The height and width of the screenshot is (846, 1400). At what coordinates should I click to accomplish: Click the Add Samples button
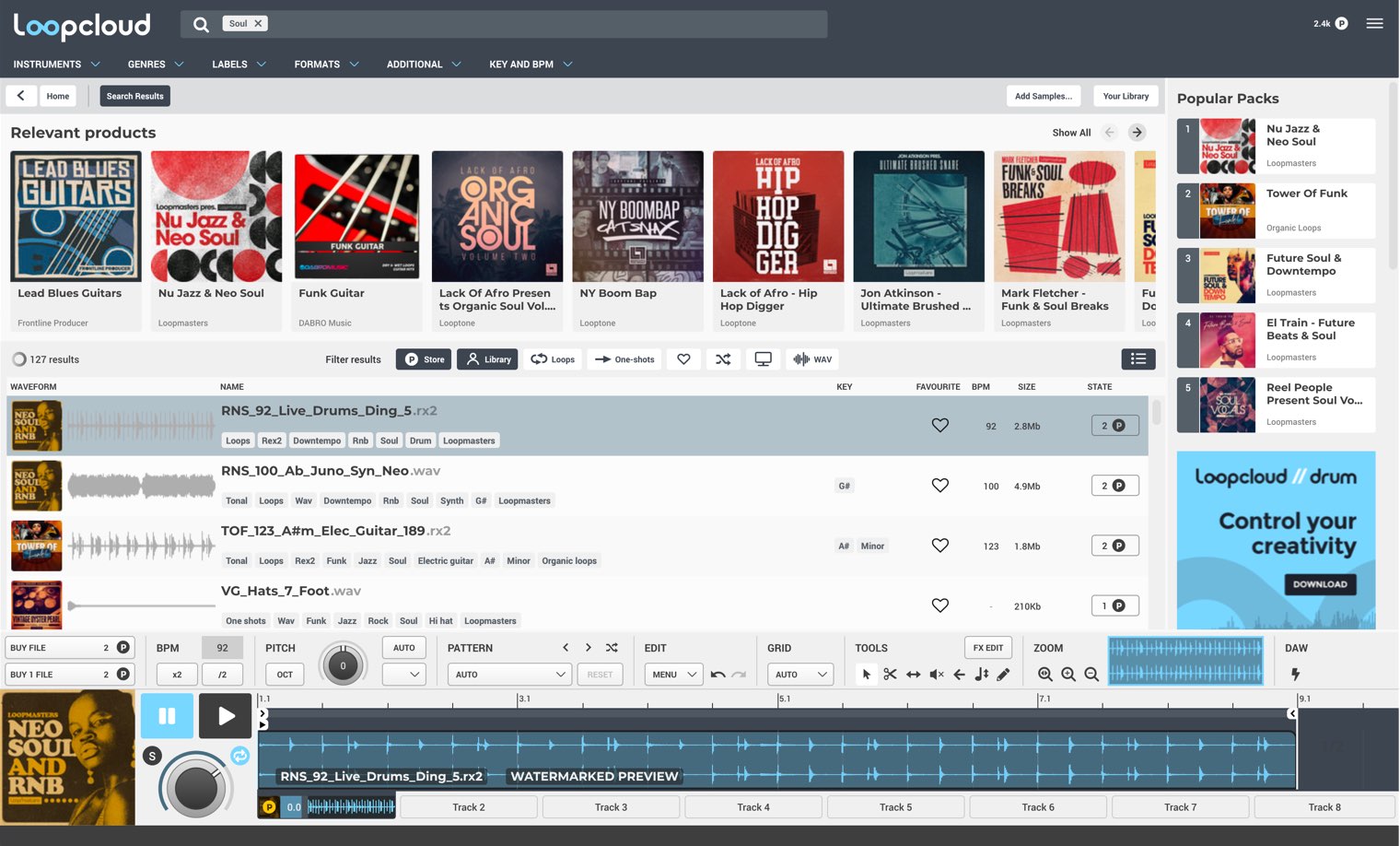pos(1044,96)
